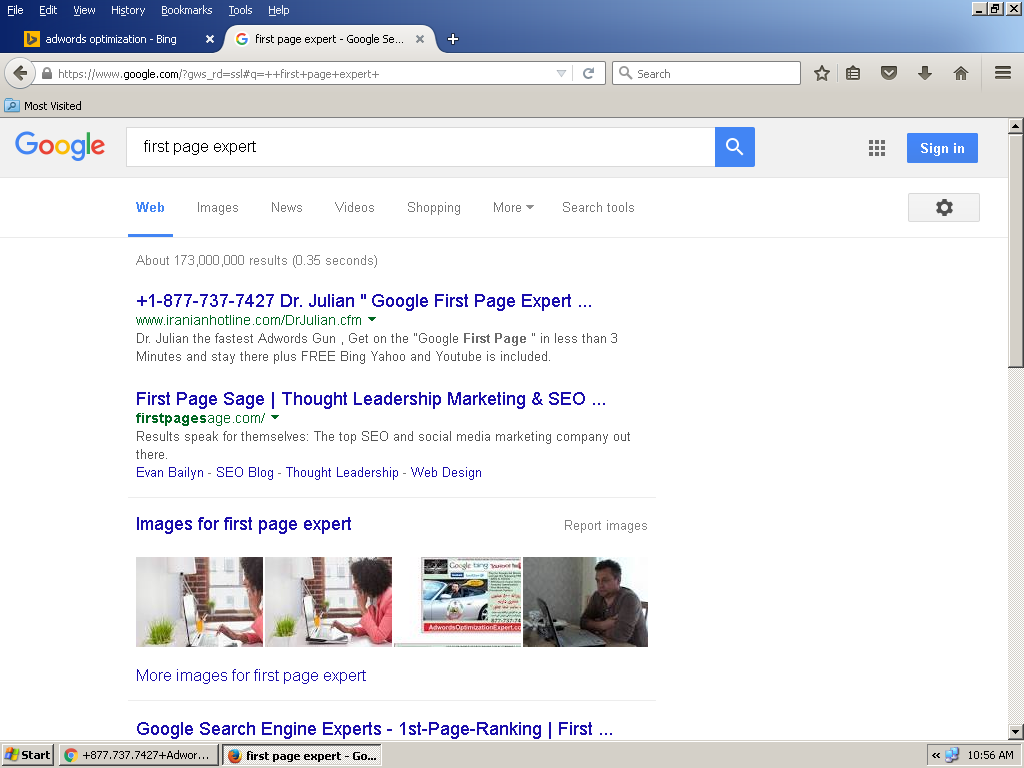This screenshot has width=1024, height=768.
Task: Click More images for first page expert
Action: point(251,675)
